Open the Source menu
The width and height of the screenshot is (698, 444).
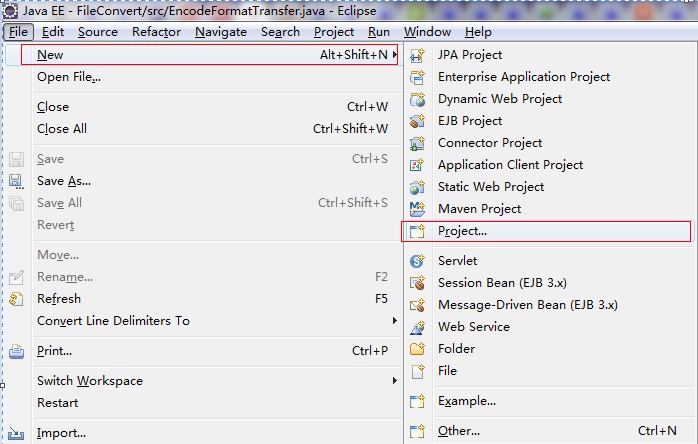98,32
